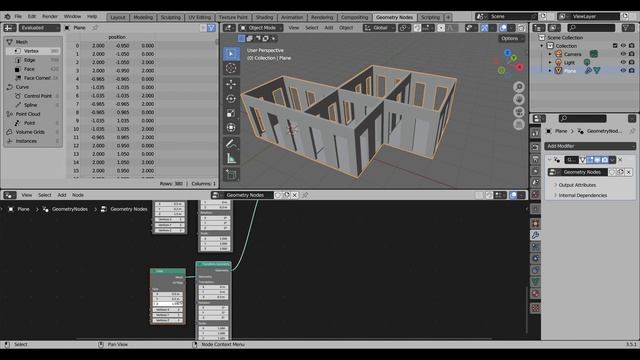Toggle visibility eye for Camera in outliner

point(623,54)
